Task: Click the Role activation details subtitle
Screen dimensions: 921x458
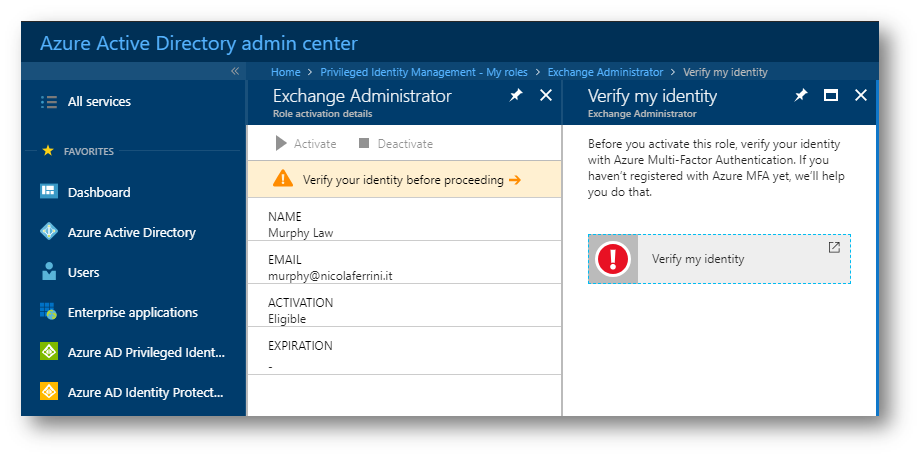Action: pos(322,114)
